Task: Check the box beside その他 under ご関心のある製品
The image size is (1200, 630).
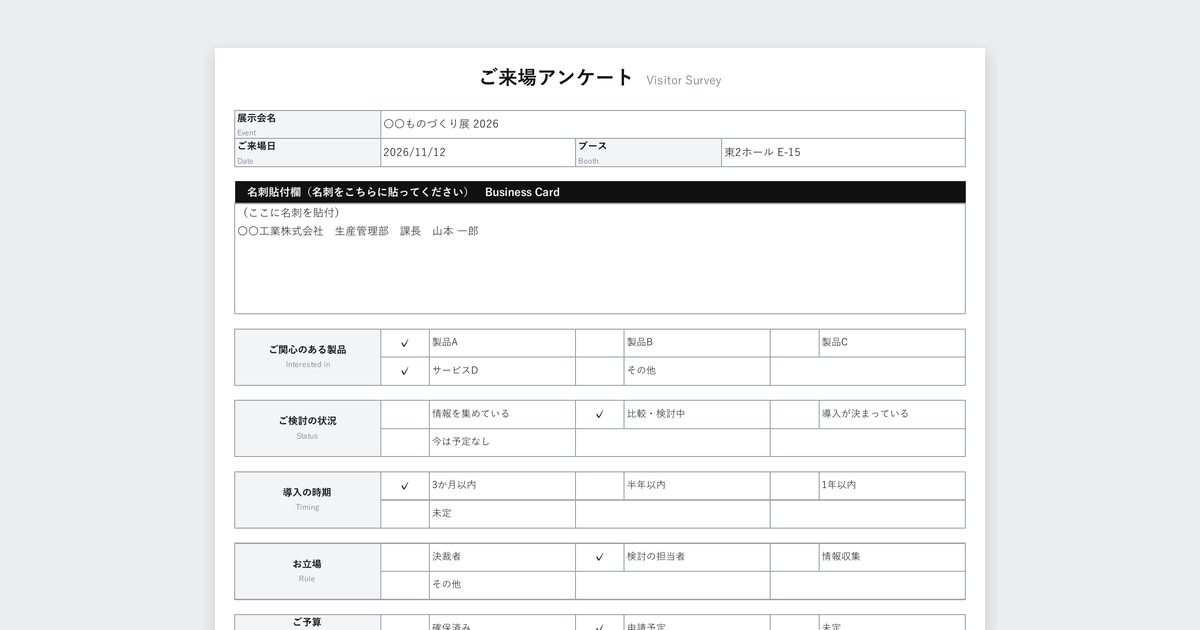Action: (599, 371)
